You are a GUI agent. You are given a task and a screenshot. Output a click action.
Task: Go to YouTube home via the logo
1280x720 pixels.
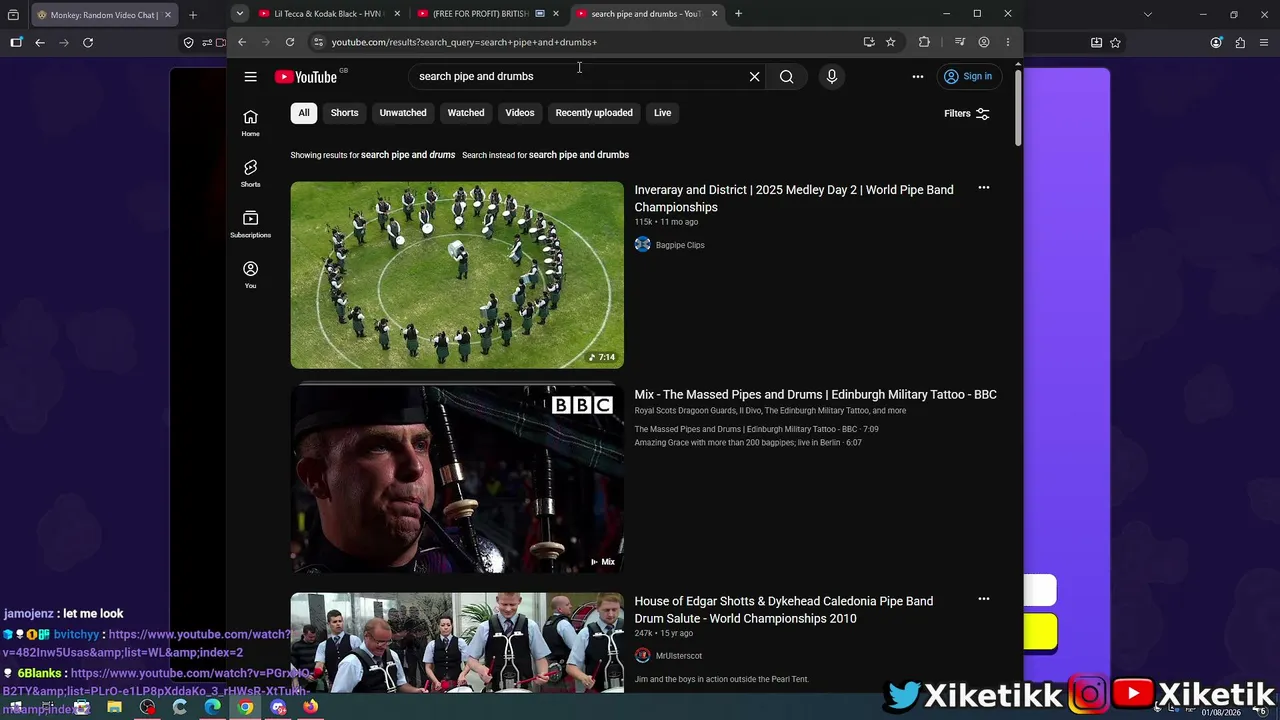click(306, 77)
